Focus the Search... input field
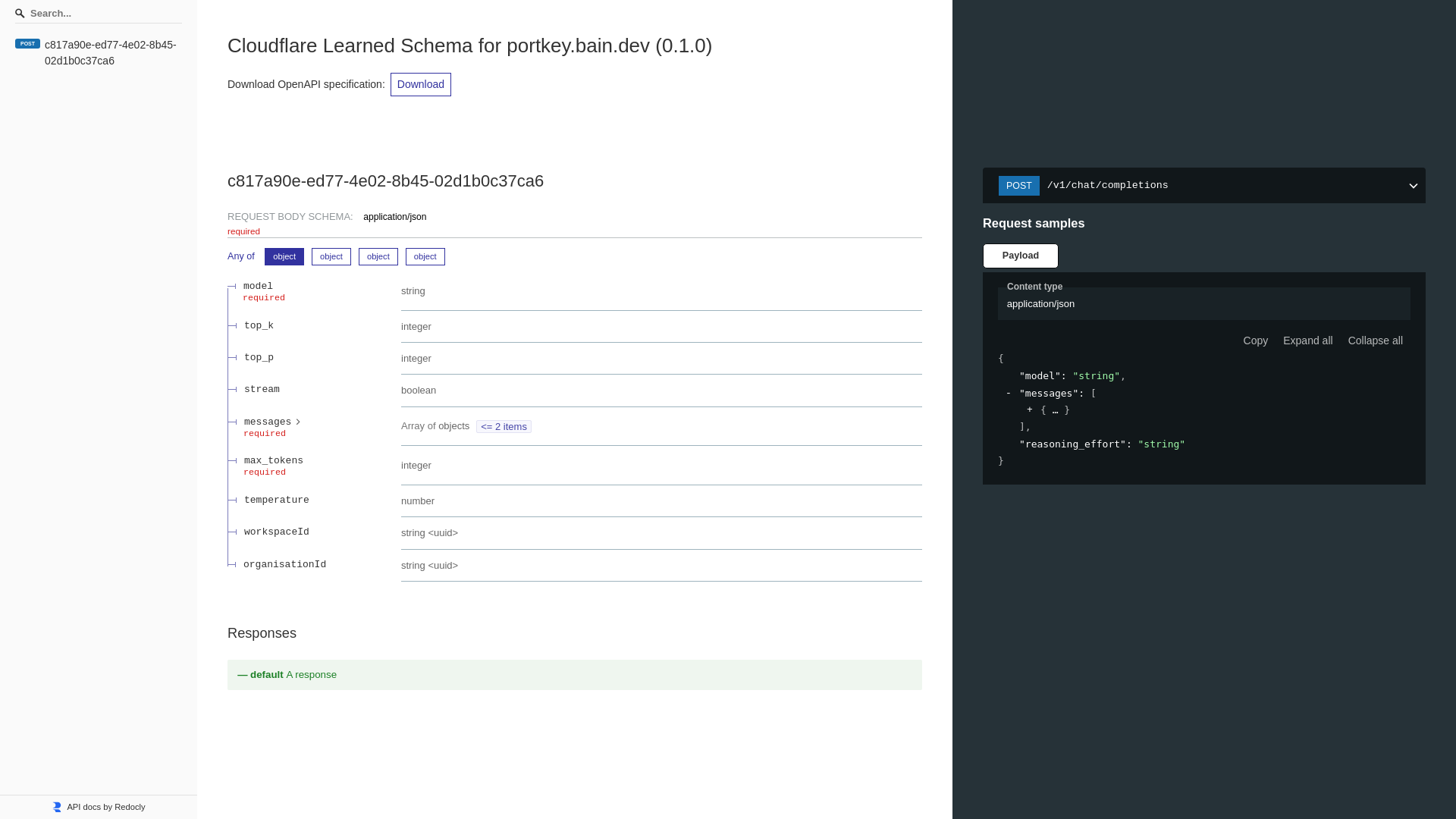Screen dimensions: 1456x819 pos(99,14)
